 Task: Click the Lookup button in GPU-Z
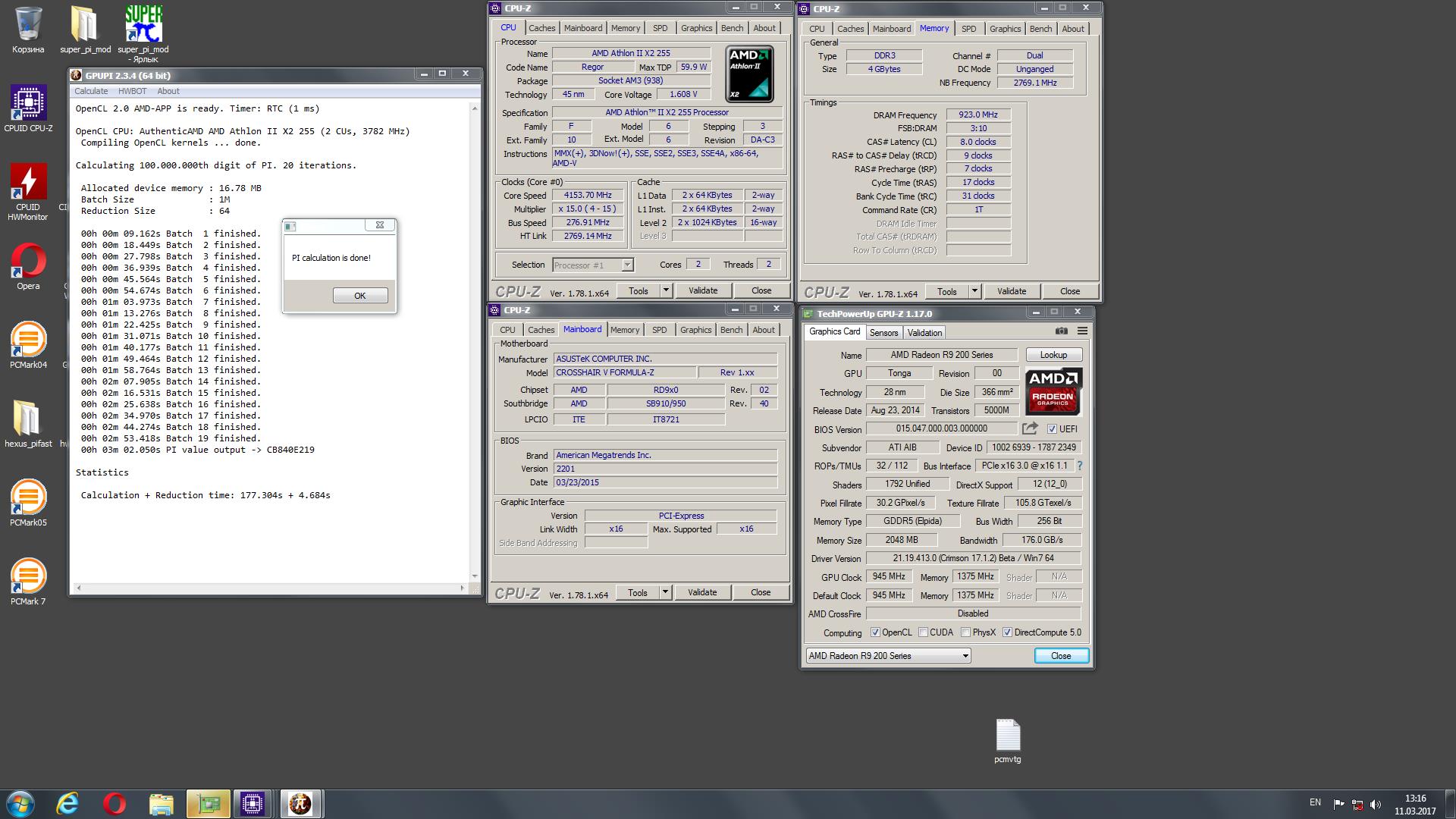click(x=1053, y=355)
